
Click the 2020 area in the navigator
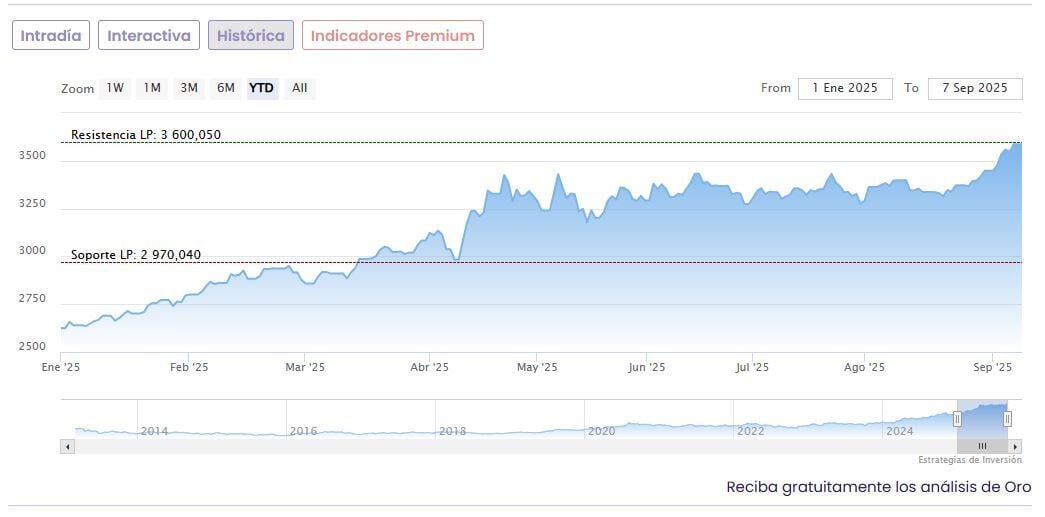(601, 431)
